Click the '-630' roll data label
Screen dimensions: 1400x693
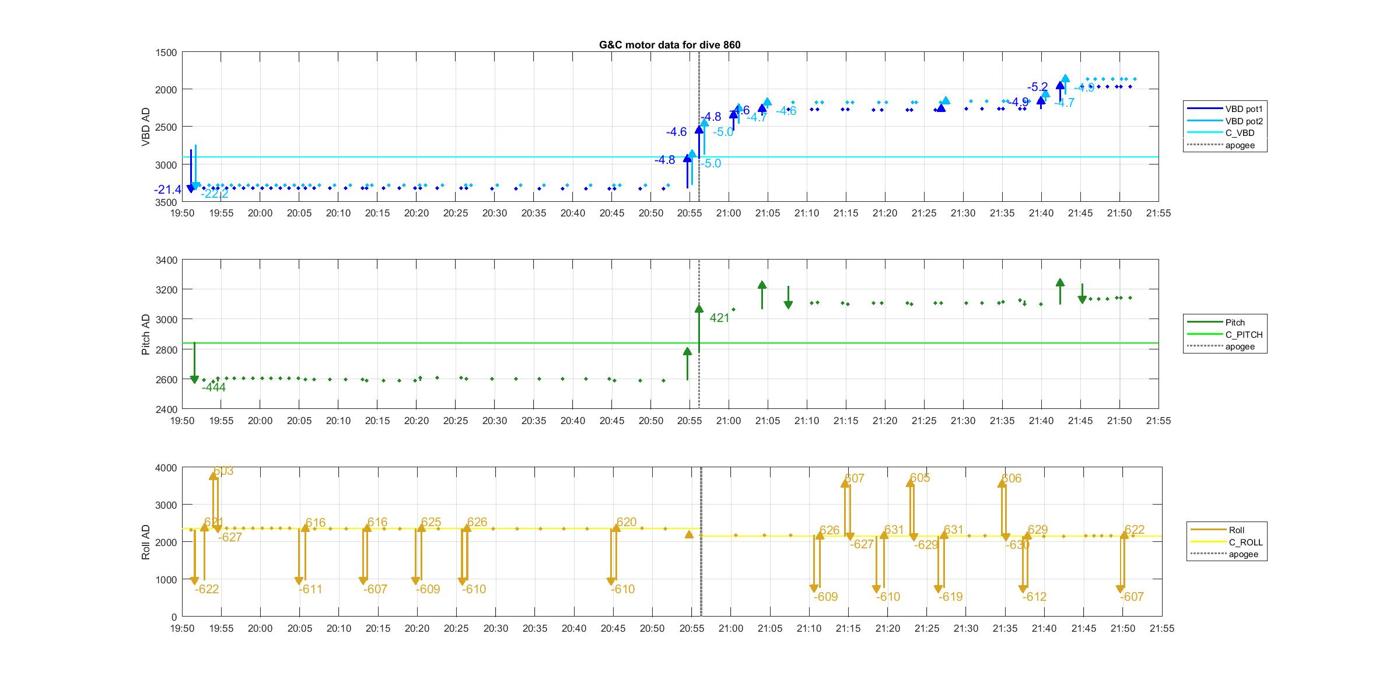tap(1017, 545)
